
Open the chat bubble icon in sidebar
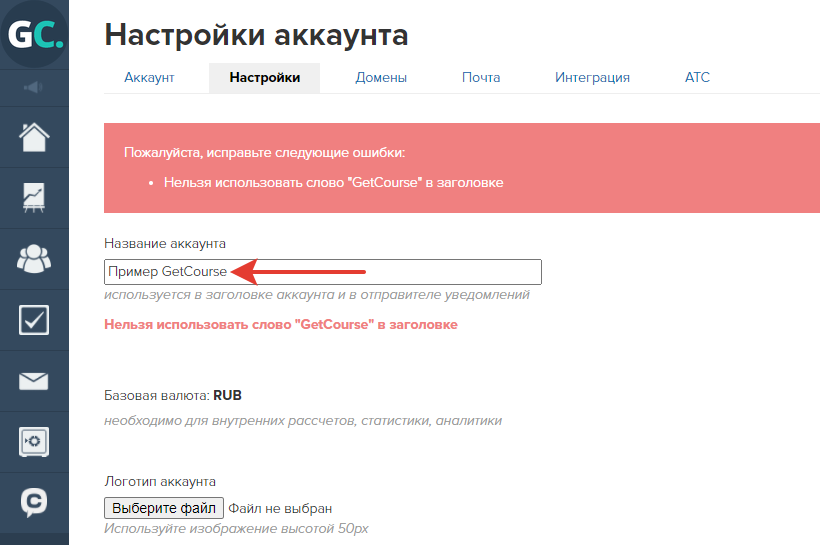pyautogui.click(x=34, y=503)
